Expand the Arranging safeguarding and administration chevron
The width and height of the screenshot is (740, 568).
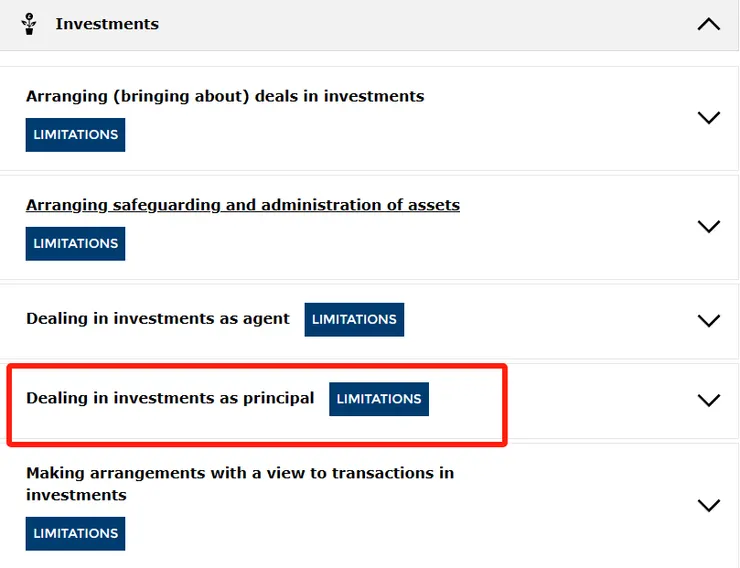[708, 227]
